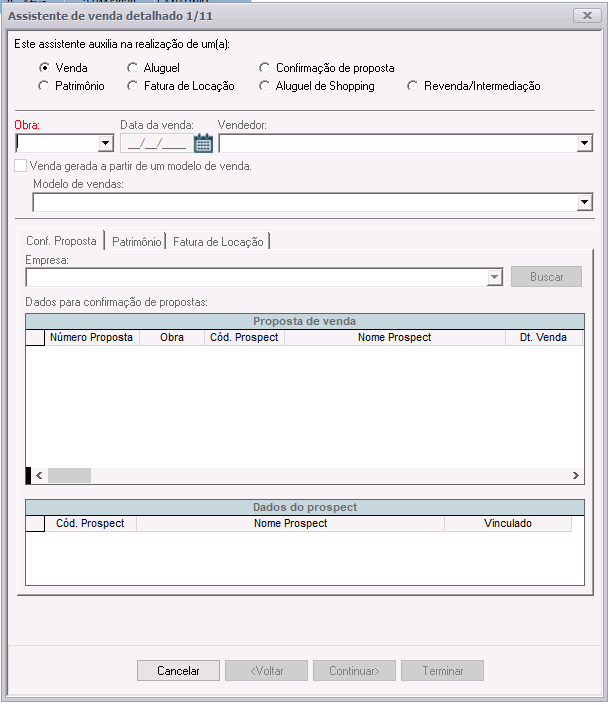The width and height of the screenshot is (608, 705).
Task: Click Nome Prospect header in Dados do prospect
Action: coord(291,523)
